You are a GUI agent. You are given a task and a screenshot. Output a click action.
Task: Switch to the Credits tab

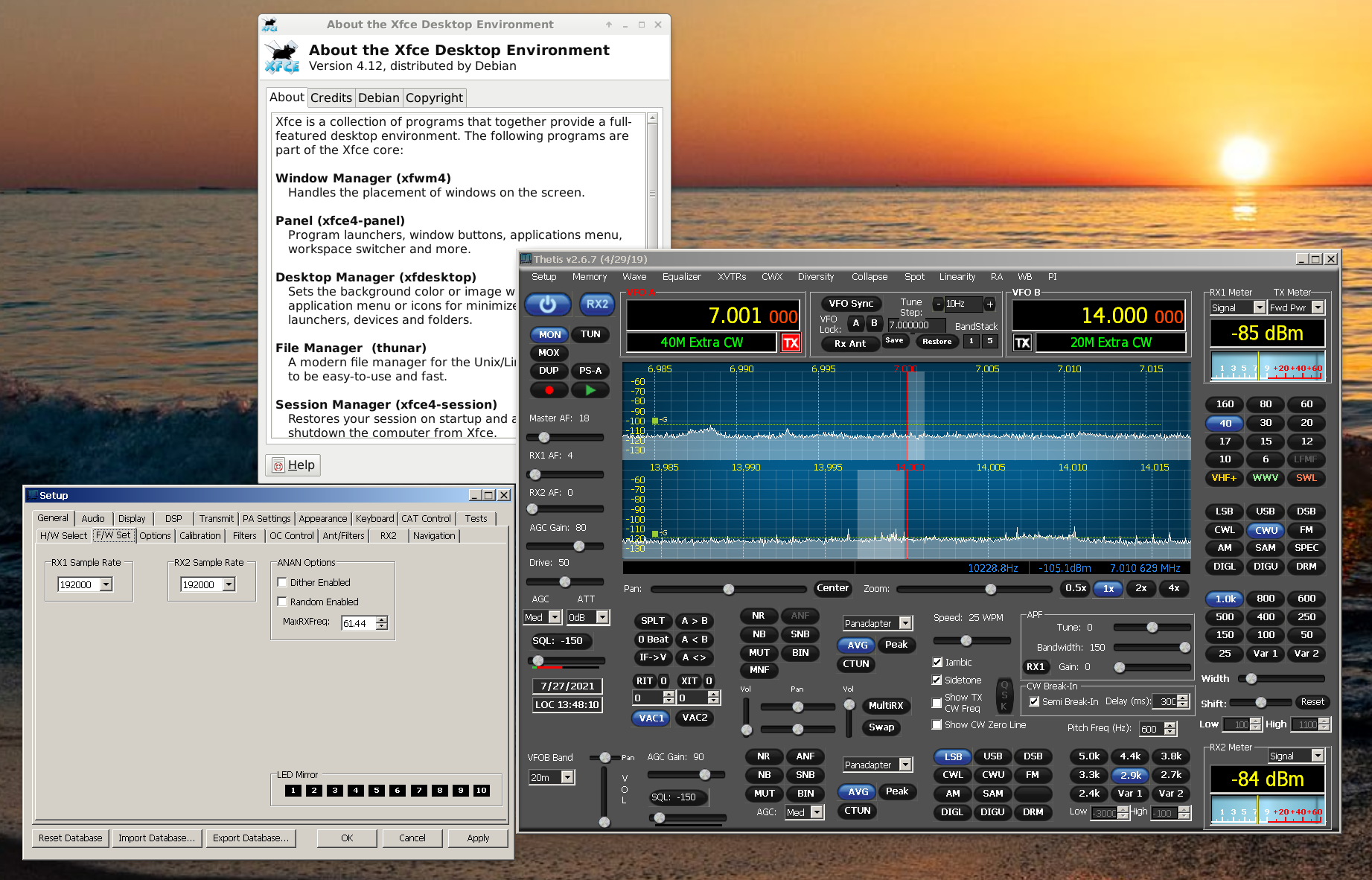tap(331, 98)
